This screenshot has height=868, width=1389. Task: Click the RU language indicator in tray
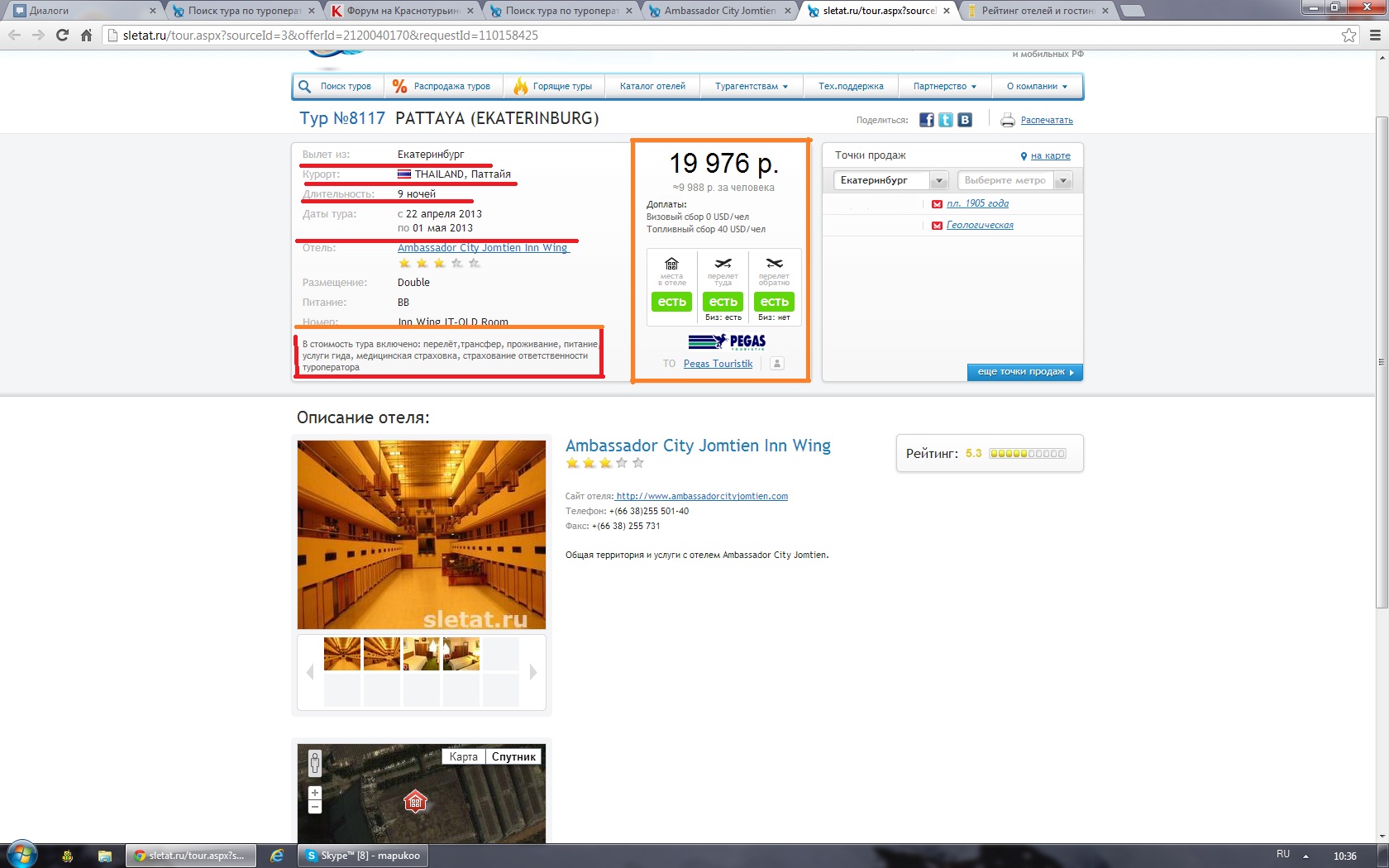pyautogui.click(x=1282, y=854)
